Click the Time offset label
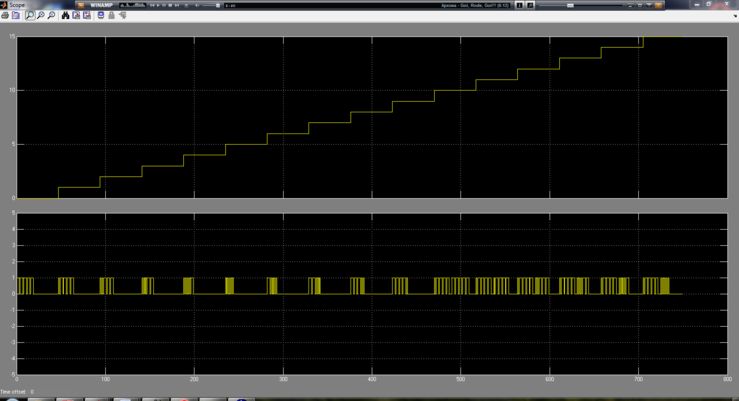Image resolution: width=739 pixels, height=401 pixels. coord(13,392)
